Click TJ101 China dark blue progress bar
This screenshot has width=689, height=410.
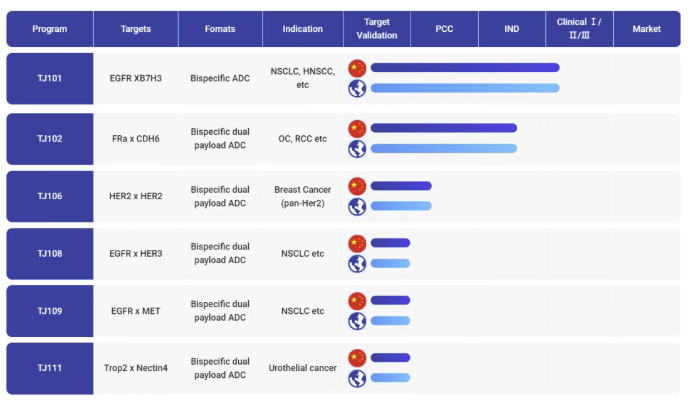point(464,68)
